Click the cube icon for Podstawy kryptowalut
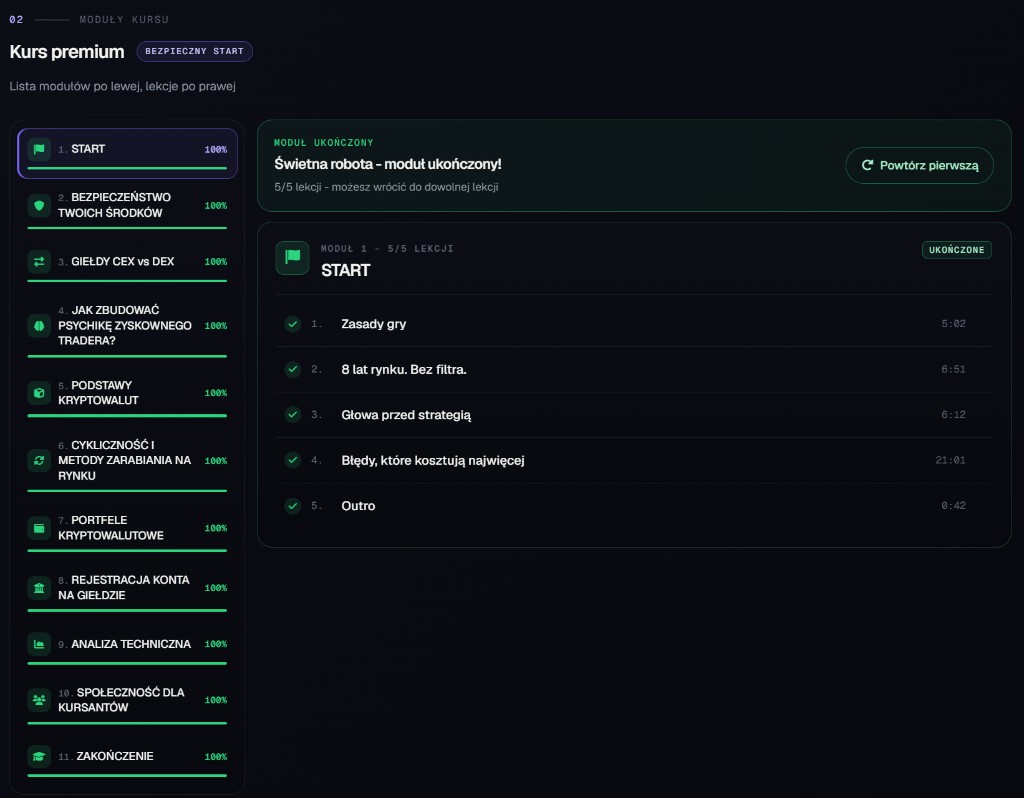The height and width of the screenshot is (798, 1024). [39, 392]
